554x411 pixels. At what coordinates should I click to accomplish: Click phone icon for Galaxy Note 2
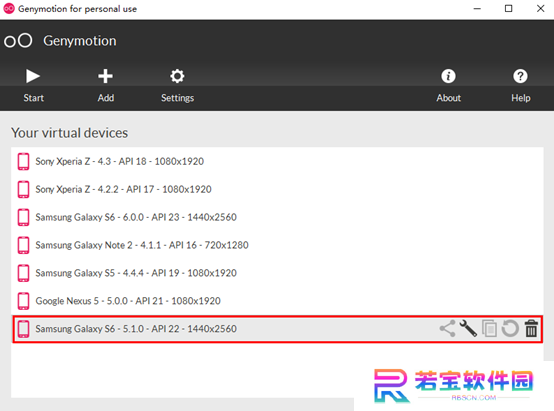coord(24,245)
